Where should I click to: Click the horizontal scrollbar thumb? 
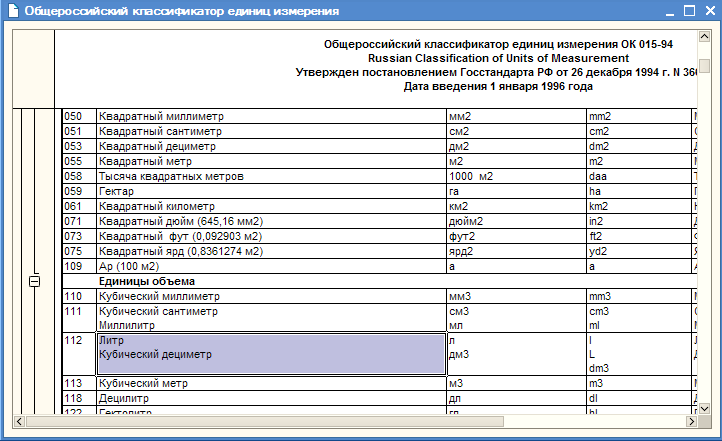click(265, 421)
